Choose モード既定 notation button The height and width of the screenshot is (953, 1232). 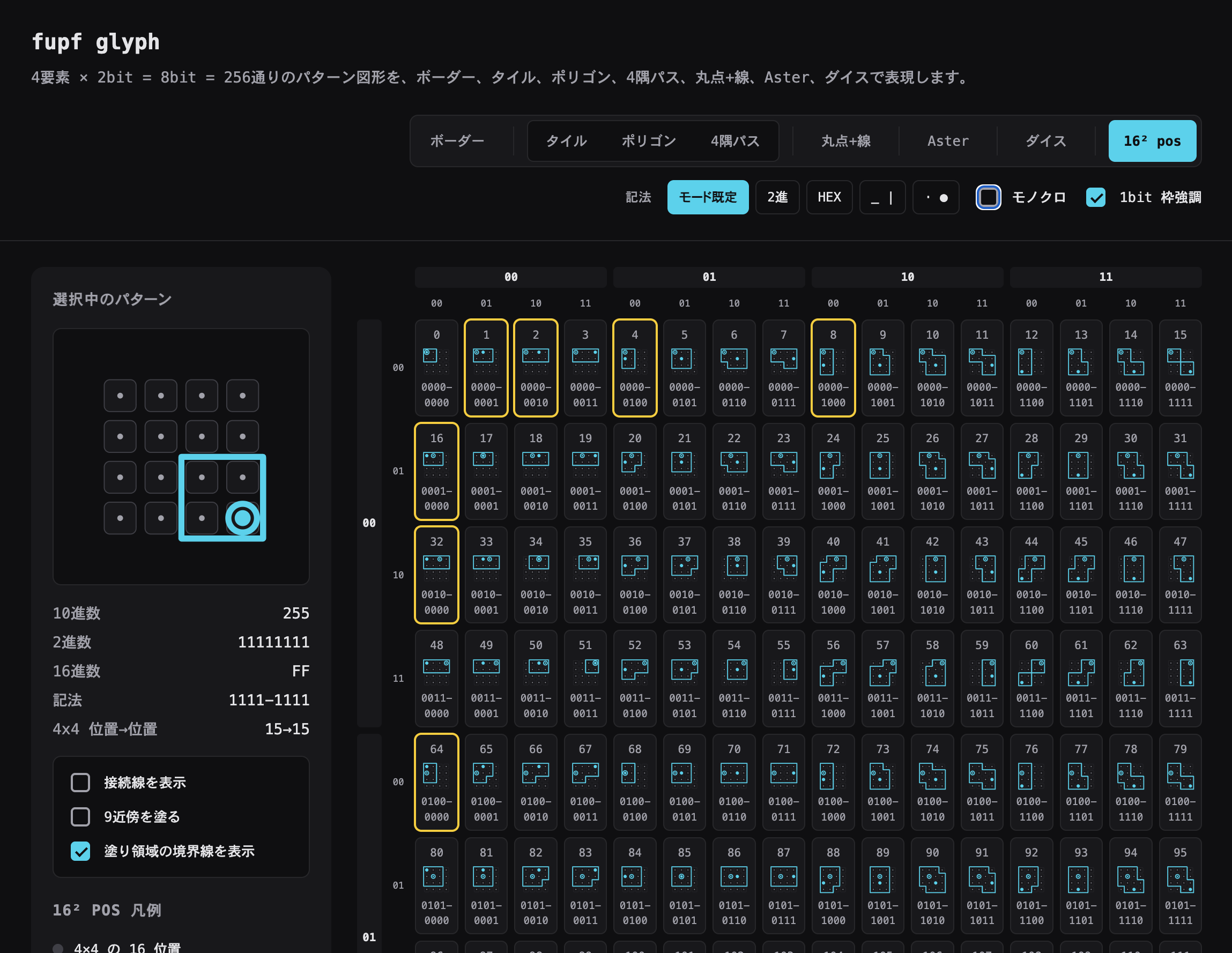click(x=707, y=197)
